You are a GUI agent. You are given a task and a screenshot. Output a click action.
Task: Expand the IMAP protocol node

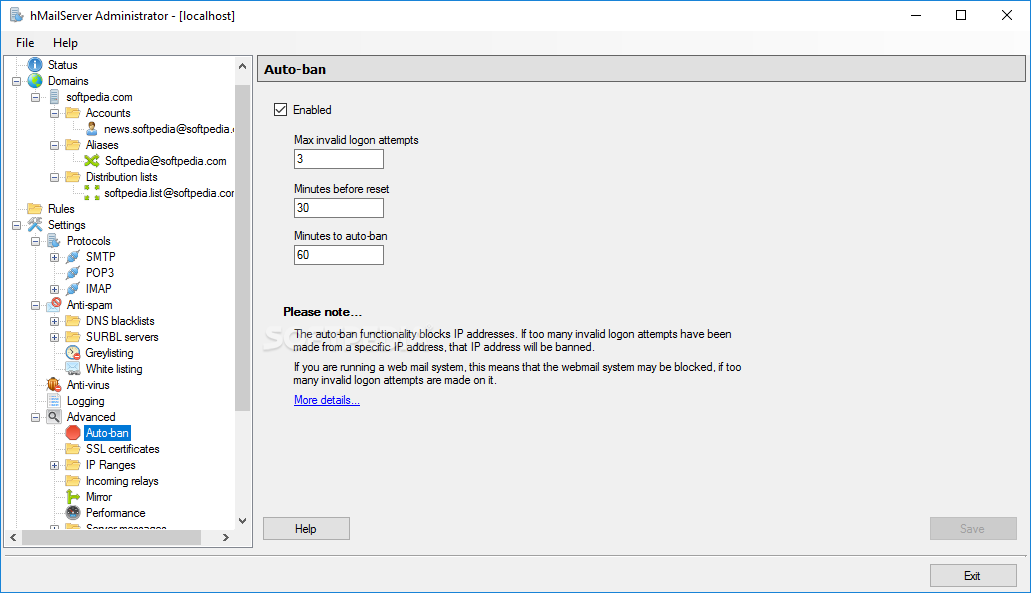55,289
